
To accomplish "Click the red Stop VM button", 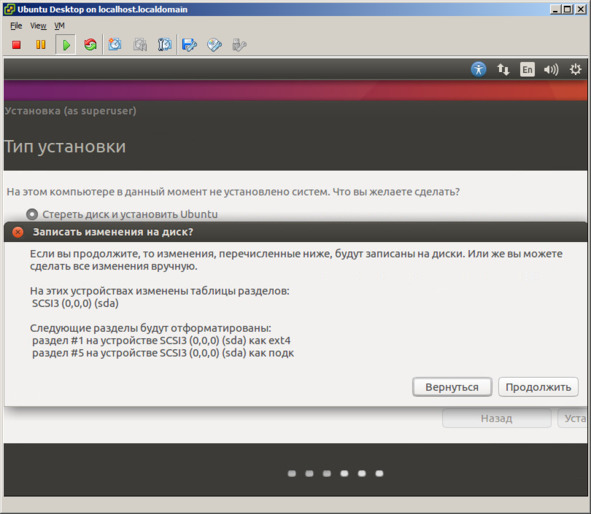I will (16, 45).
